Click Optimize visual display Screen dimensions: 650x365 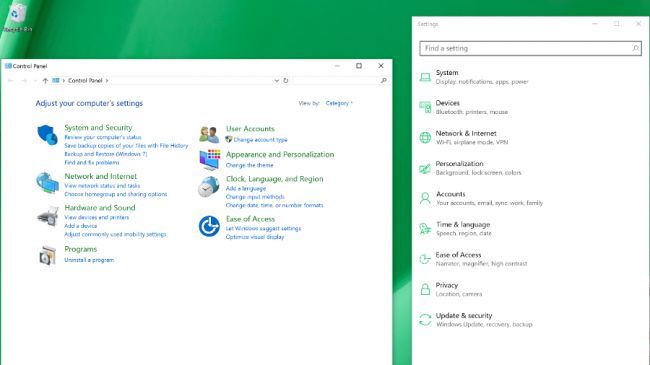click(x=255, y=237)
